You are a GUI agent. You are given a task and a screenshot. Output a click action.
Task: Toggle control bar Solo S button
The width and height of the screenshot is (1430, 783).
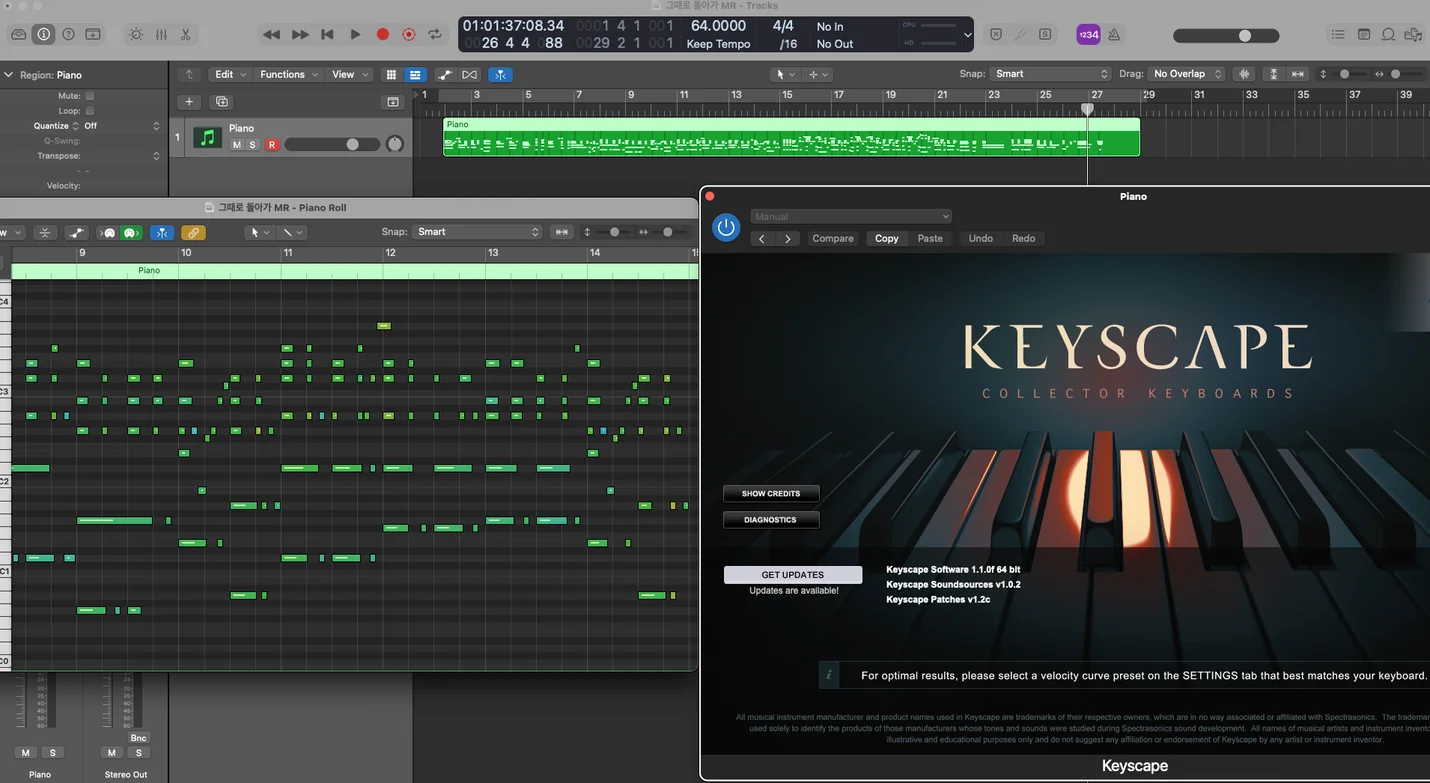pyautogui.click(x=1045, y=34)
